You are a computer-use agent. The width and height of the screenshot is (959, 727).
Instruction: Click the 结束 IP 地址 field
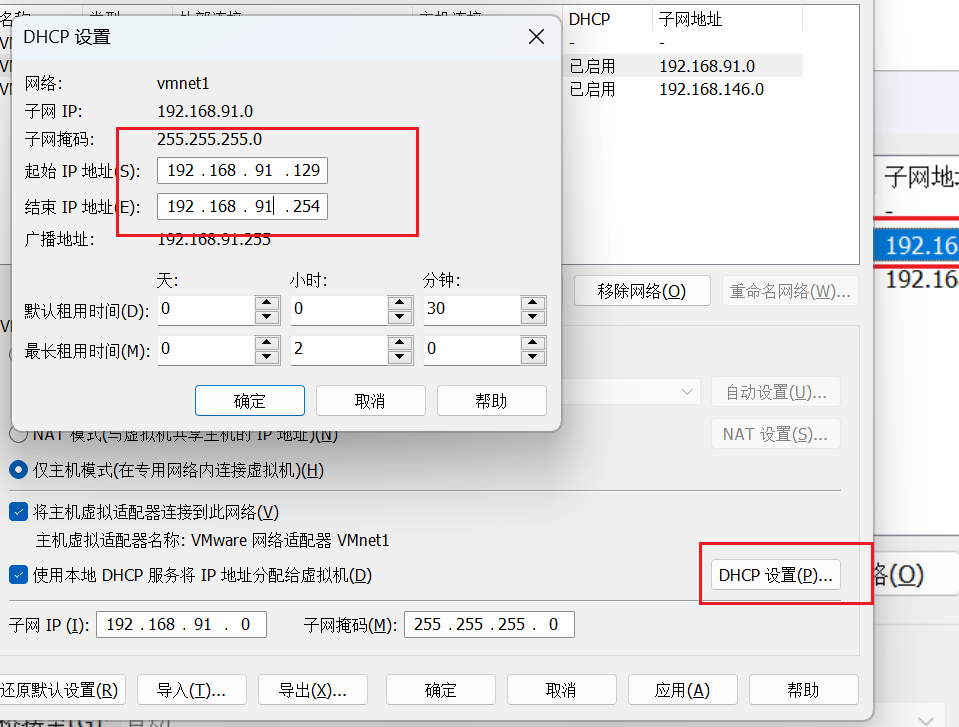tap(242, 207)
